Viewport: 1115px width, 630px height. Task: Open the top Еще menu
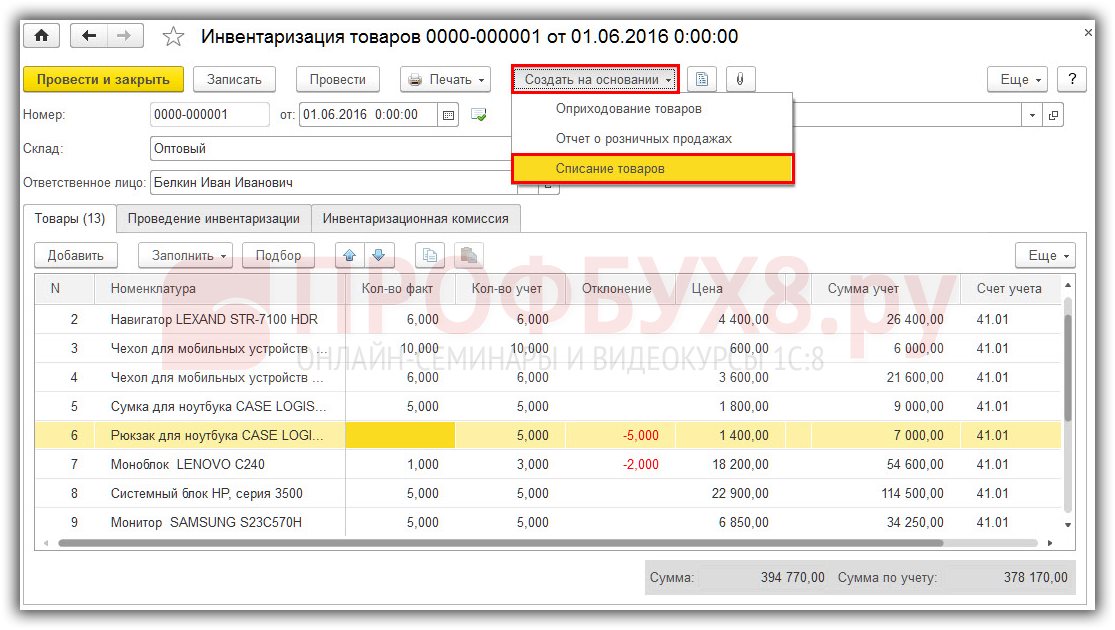[x=1017, y=79]
